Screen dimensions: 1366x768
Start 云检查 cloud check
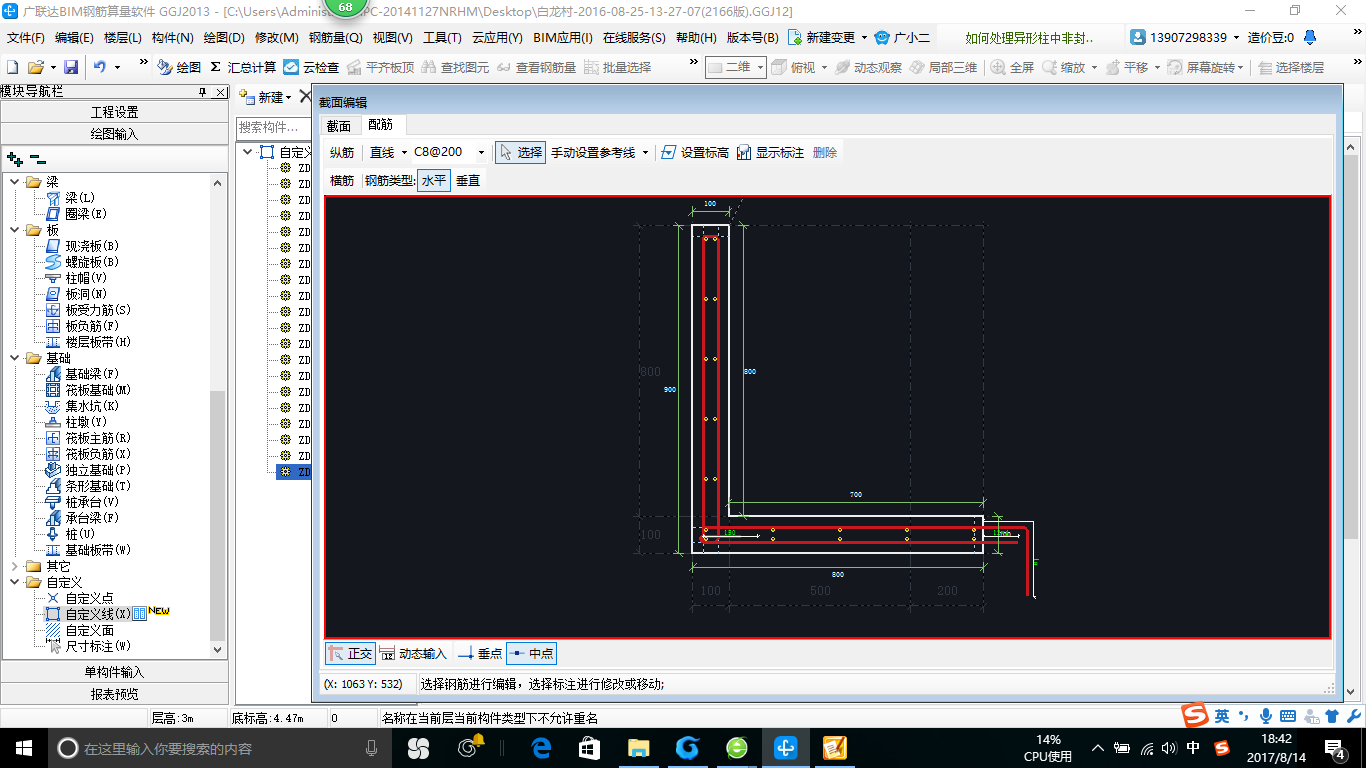(x=311, y=67)
